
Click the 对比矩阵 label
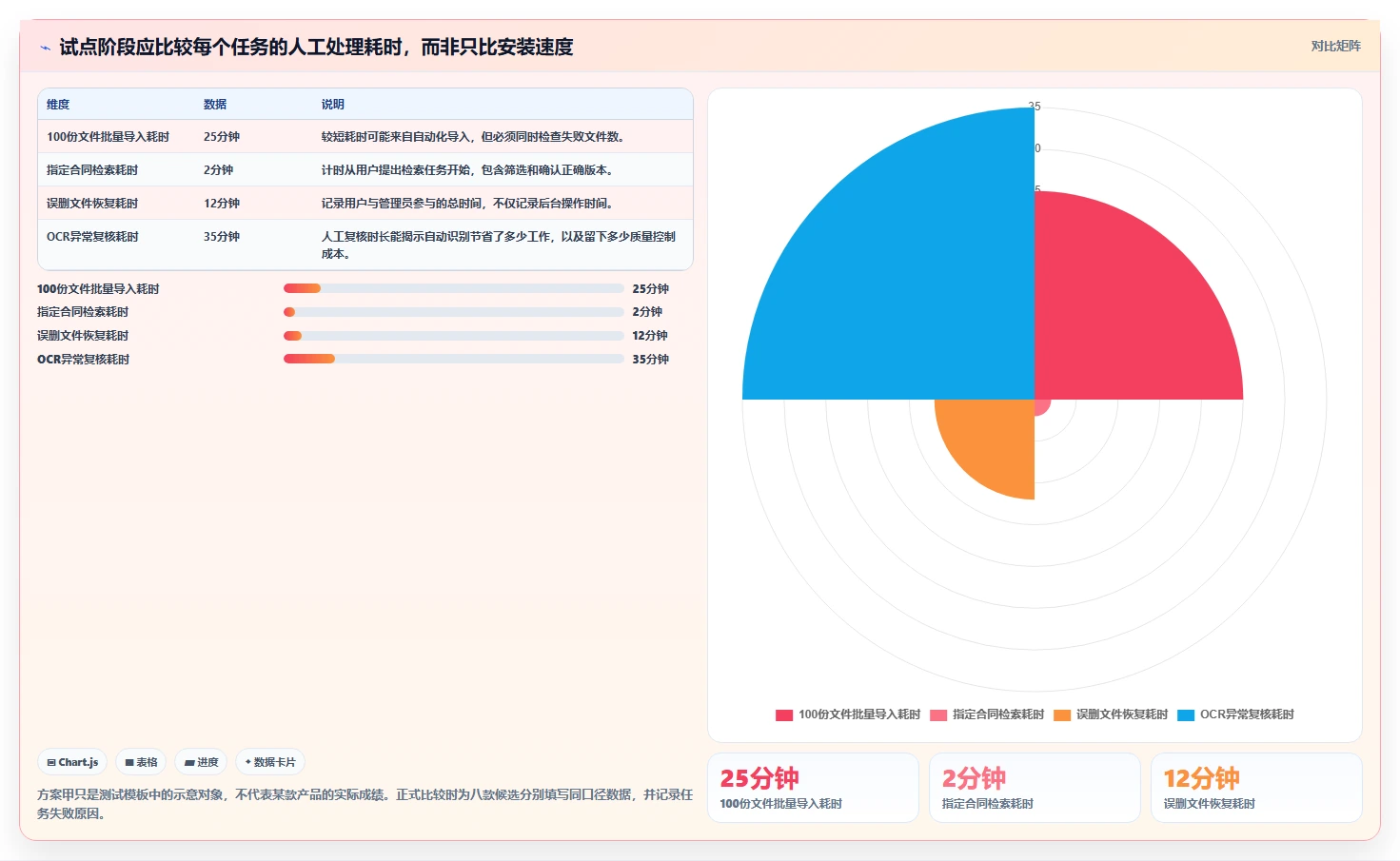pos(1335,46)
